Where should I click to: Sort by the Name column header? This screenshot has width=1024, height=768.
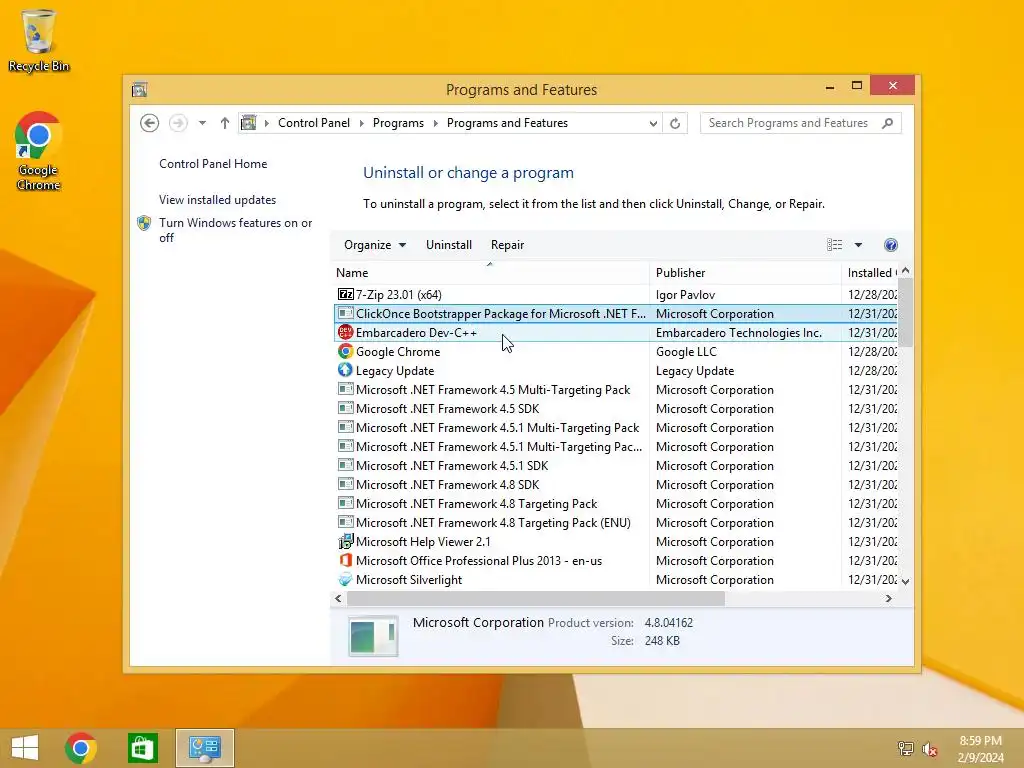(490, 272)
